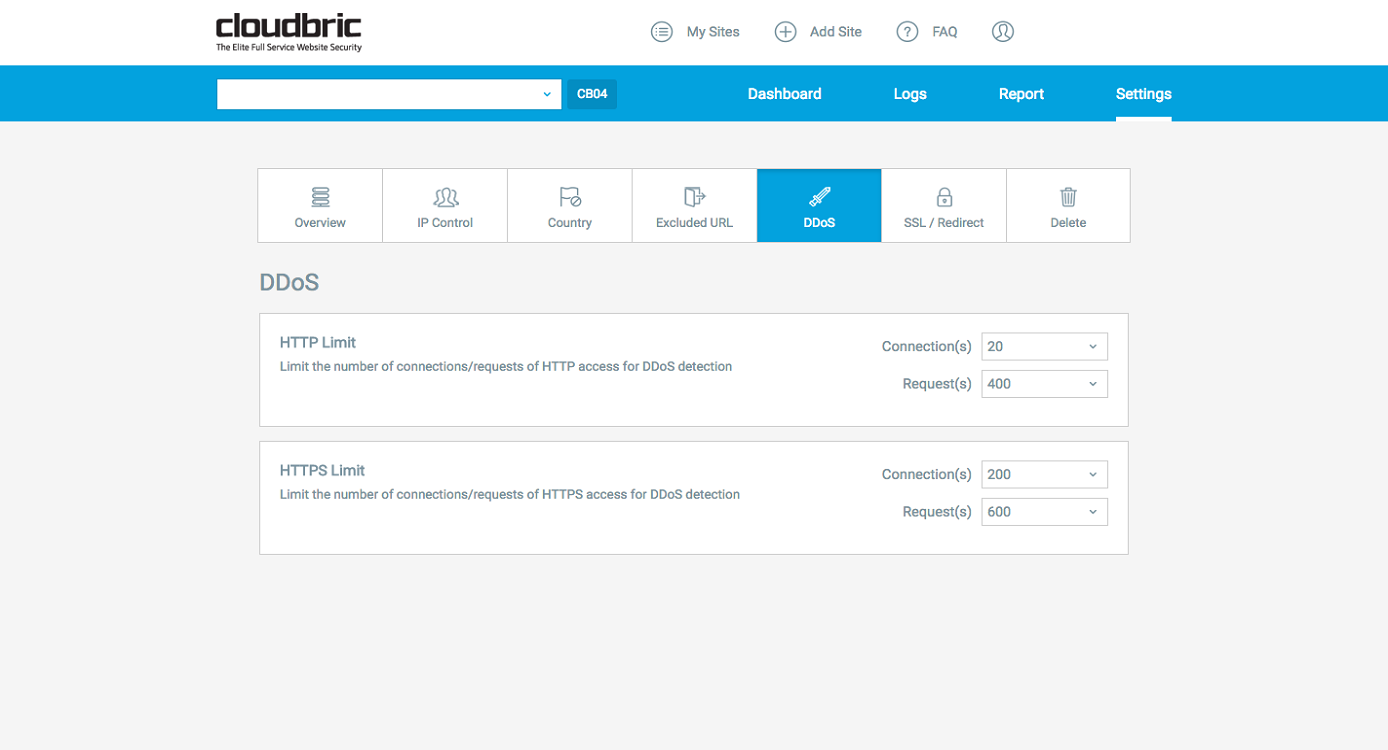Screen dimensions: 1388x750
Task: Open the Excluded URL settings tab
Action: click(694, 206)
